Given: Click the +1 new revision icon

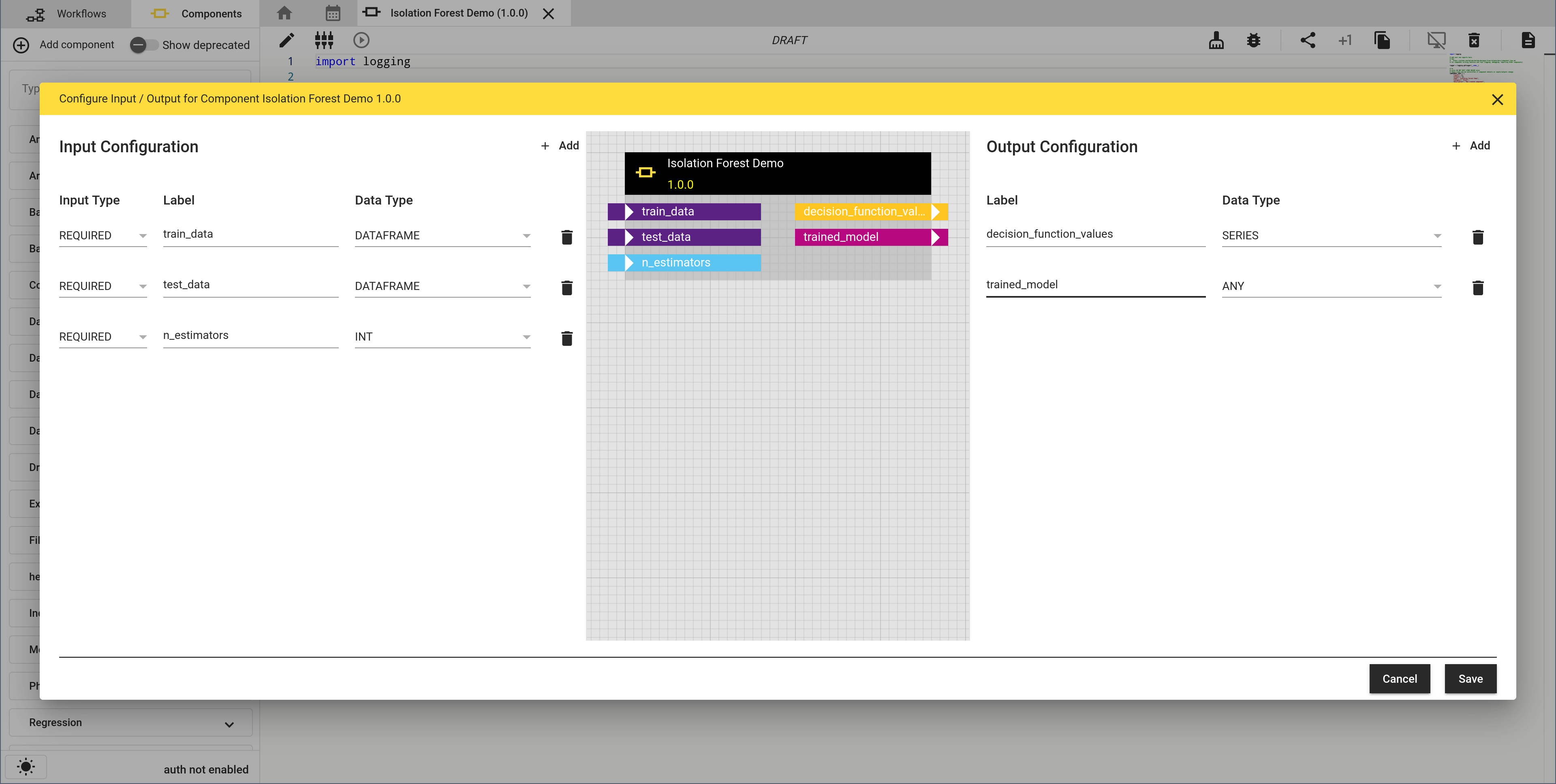Looking at the screenshot, I should click(x=1344, y=40).
